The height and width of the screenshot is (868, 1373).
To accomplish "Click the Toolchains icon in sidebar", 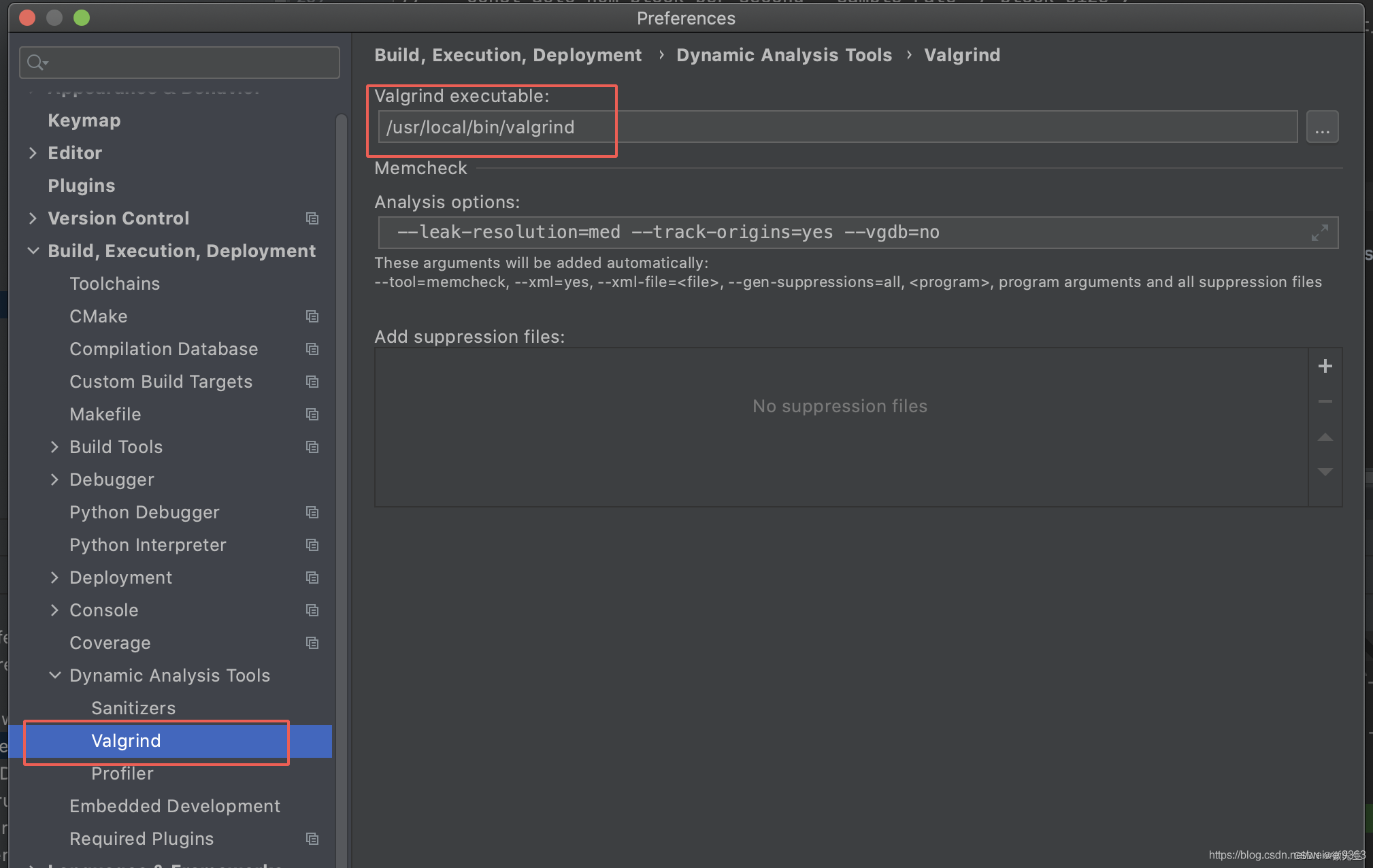I will (x=112, y=283).
